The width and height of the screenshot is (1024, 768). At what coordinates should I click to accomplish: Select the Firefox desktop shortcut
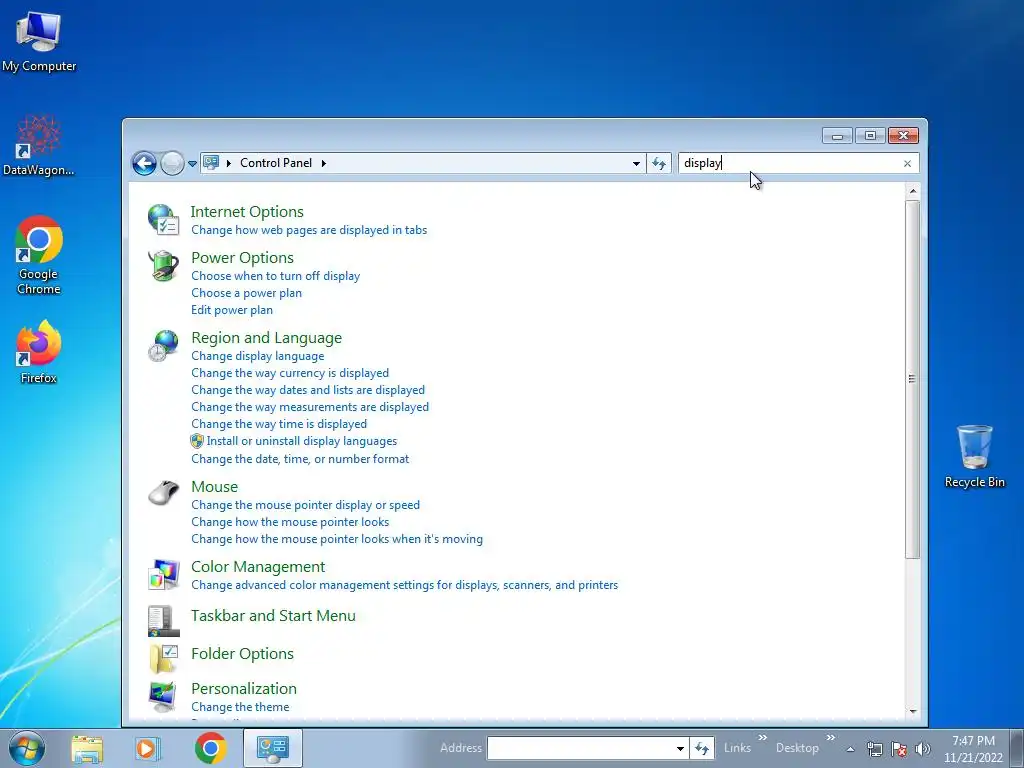39,351
